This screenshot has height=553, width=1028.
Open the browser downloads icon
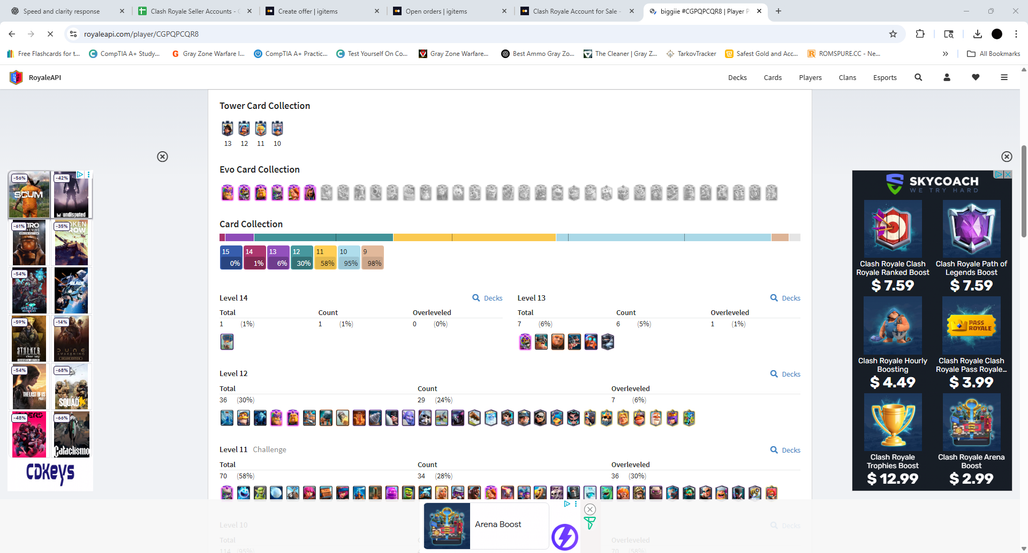pos(977,34)
